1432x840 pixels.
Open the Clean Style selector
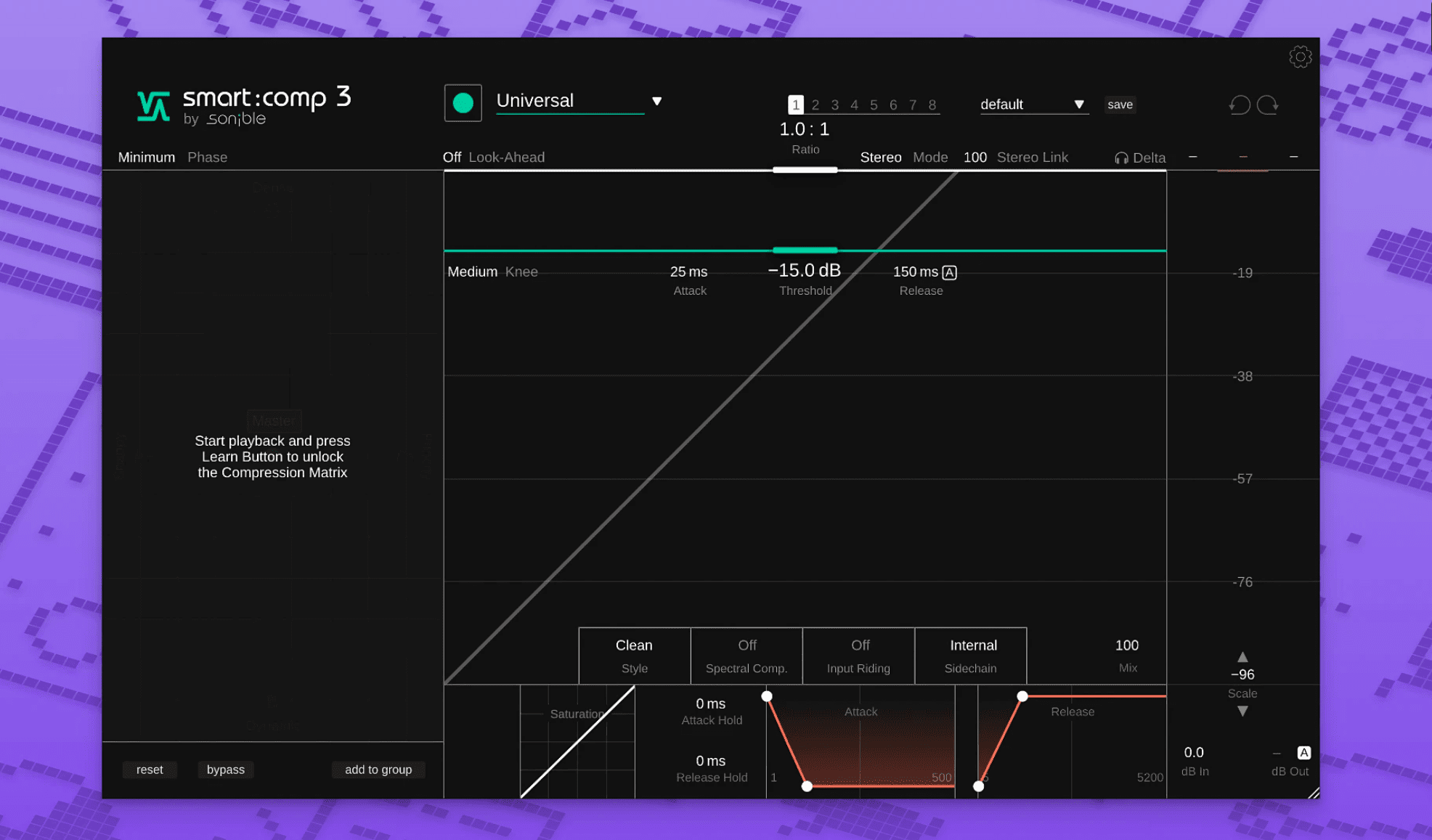pyautogui.click(x=635, y=656)
